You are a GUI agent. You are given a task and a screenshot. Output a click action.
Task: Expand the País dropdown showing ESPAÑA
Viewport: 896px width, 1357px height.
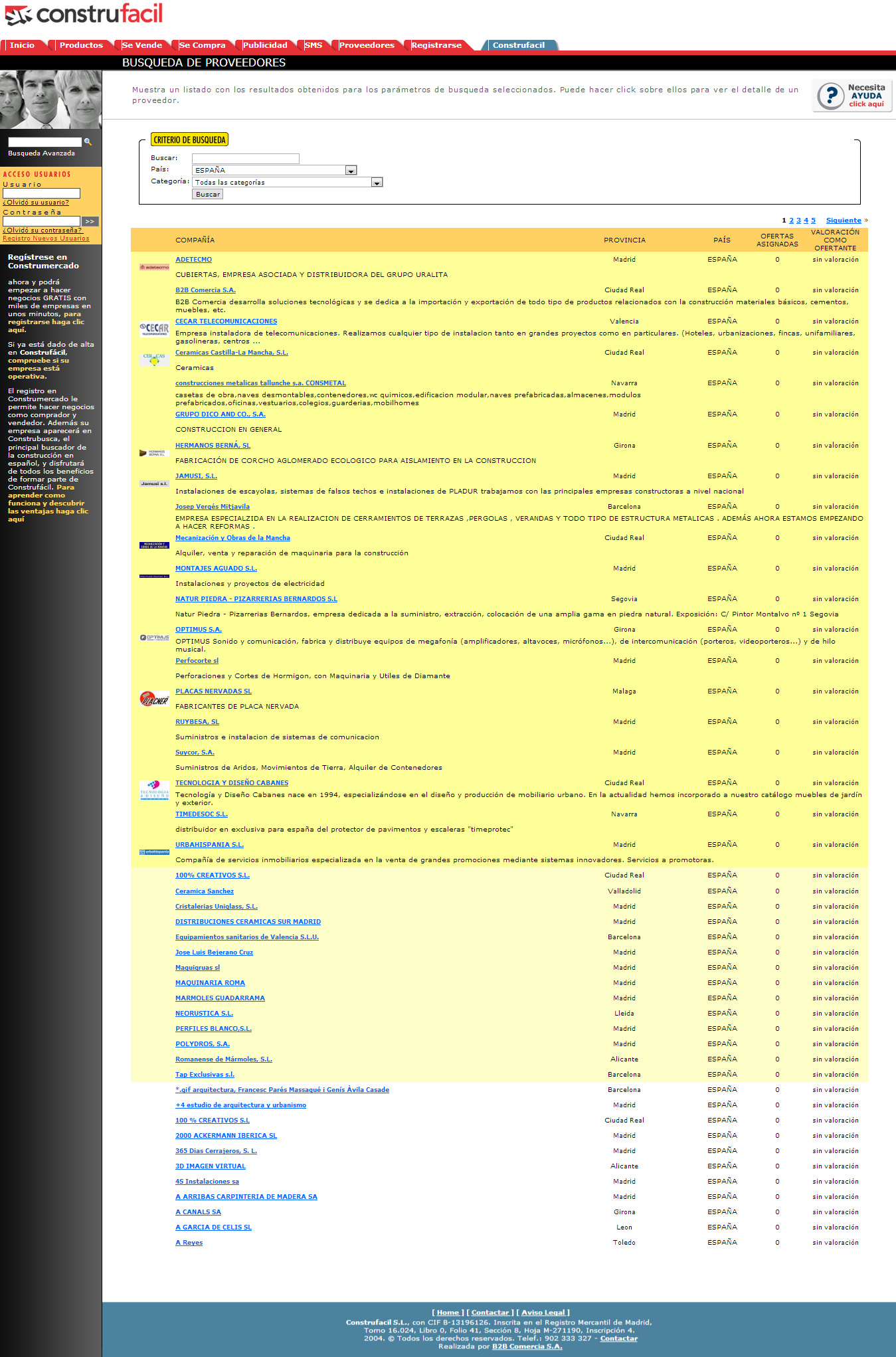point(351,171)
